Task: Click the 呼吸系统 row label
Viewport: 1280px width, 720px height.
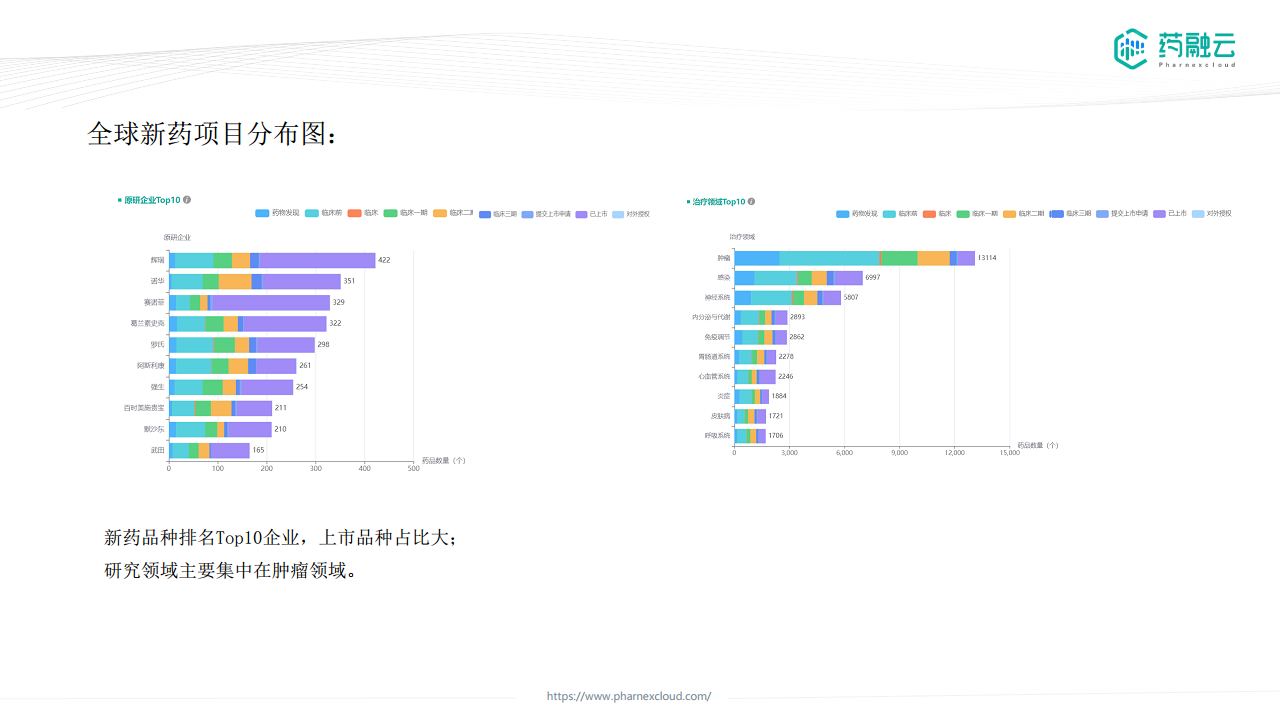Action: pyautogui.click(x=717, y=435)
